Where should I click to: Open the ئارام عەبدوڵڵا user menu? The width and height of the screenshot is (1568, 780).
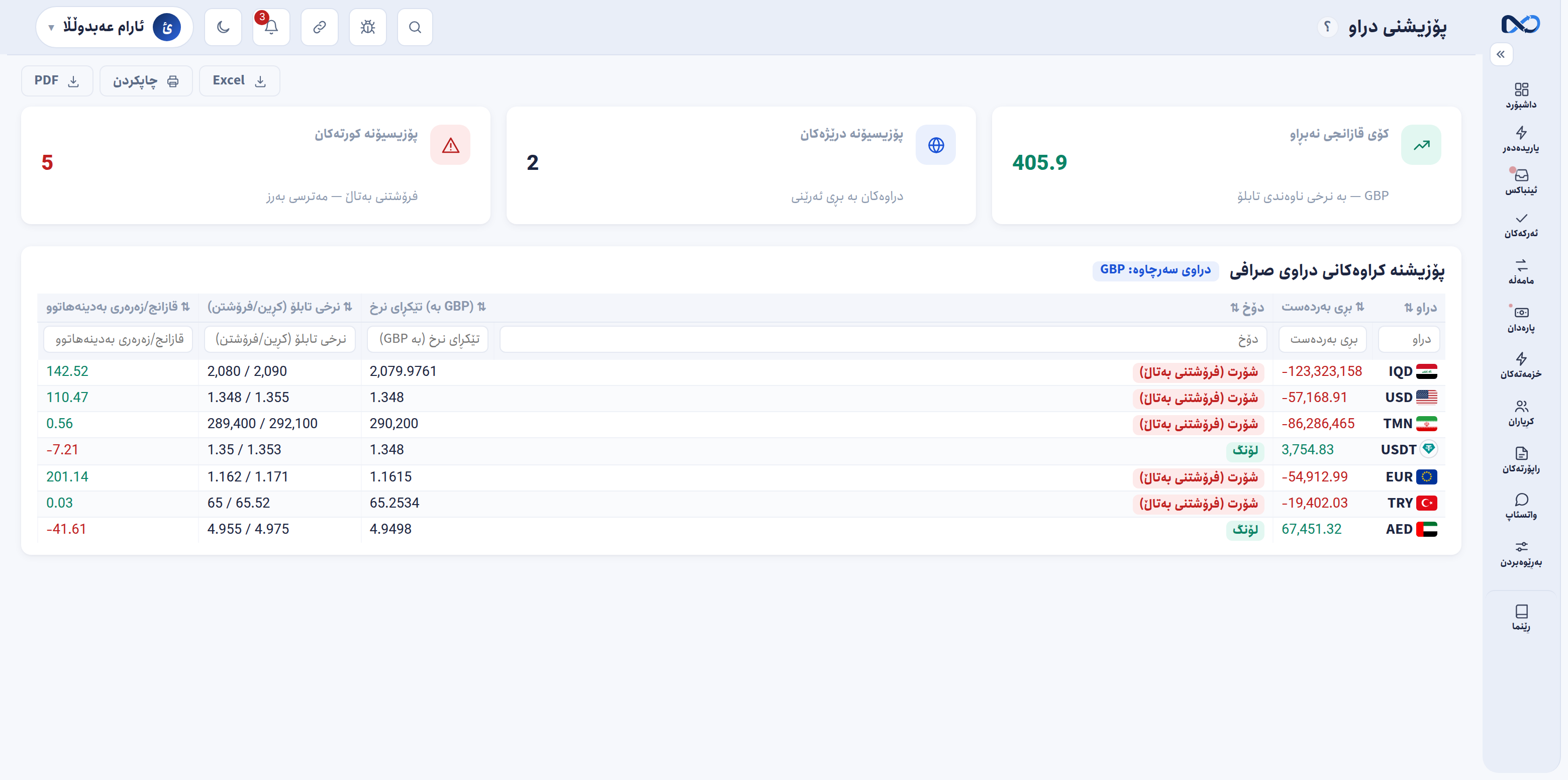(114, 27)
